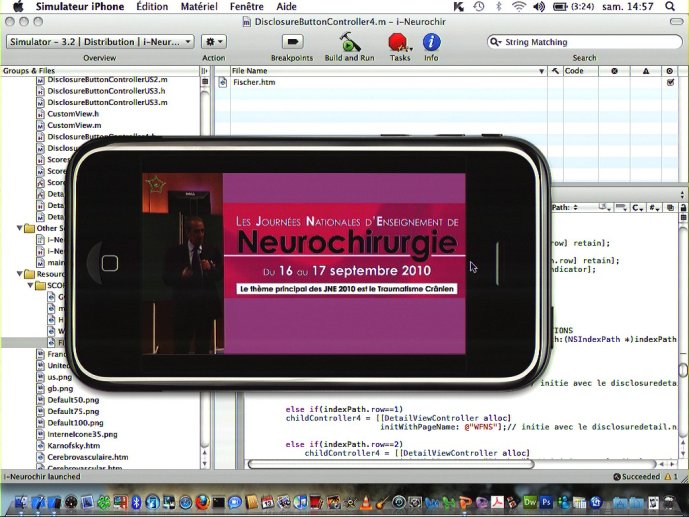Click the errors column header icon
The image size is (689, 517).
[x=614, y=71]
